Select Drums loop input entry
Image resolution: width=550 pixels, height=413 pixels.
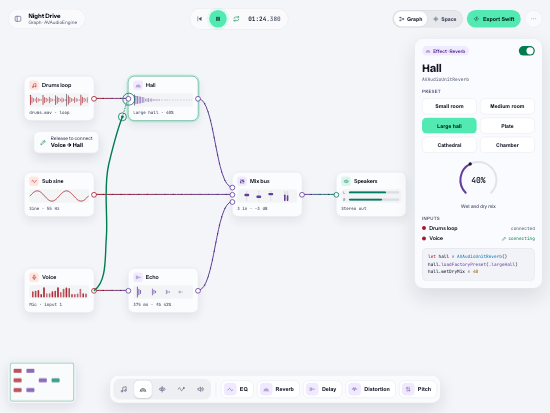coord(478,228)
